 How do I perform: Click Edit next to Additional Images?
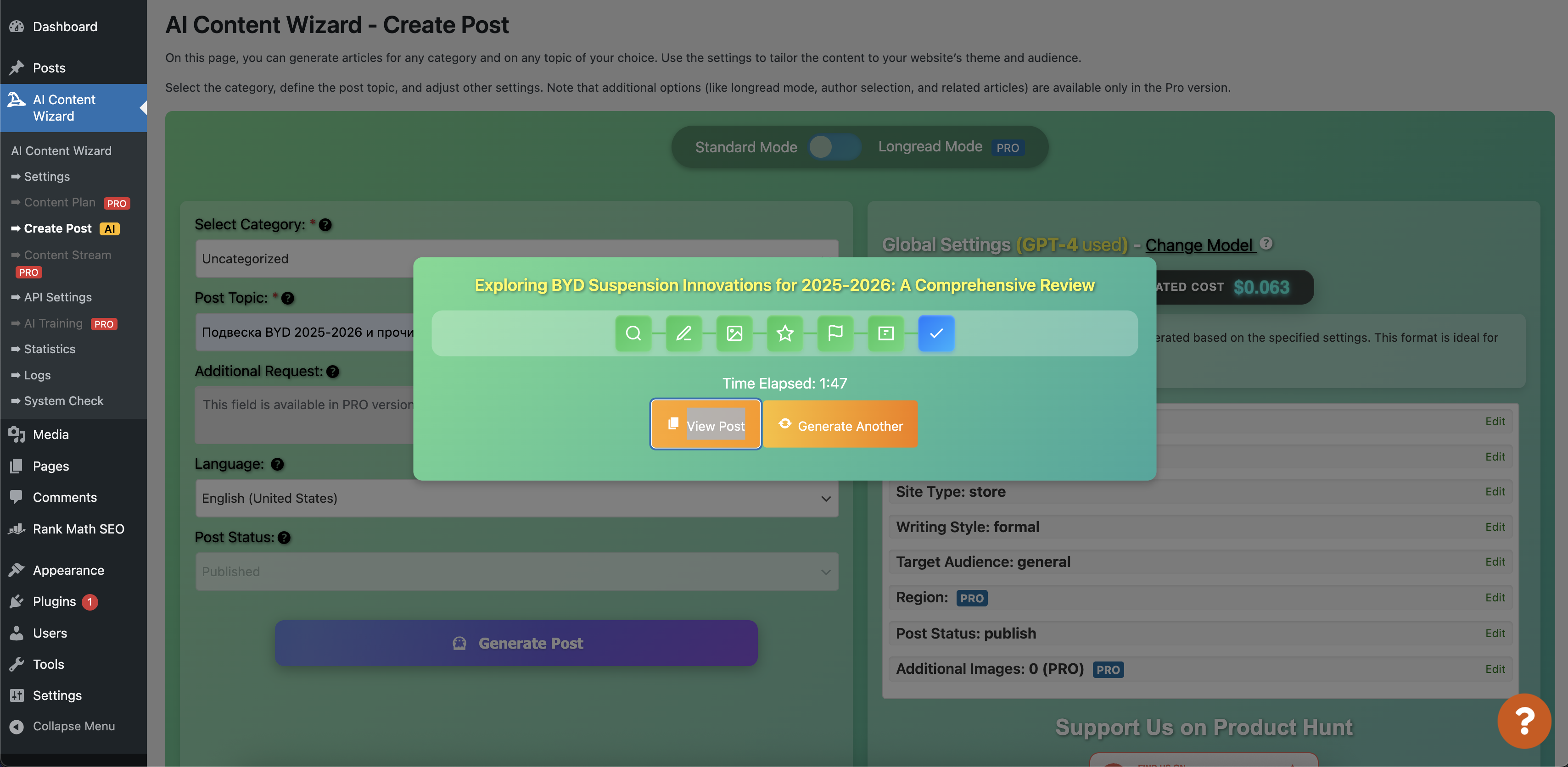[x=1495, y=669]
